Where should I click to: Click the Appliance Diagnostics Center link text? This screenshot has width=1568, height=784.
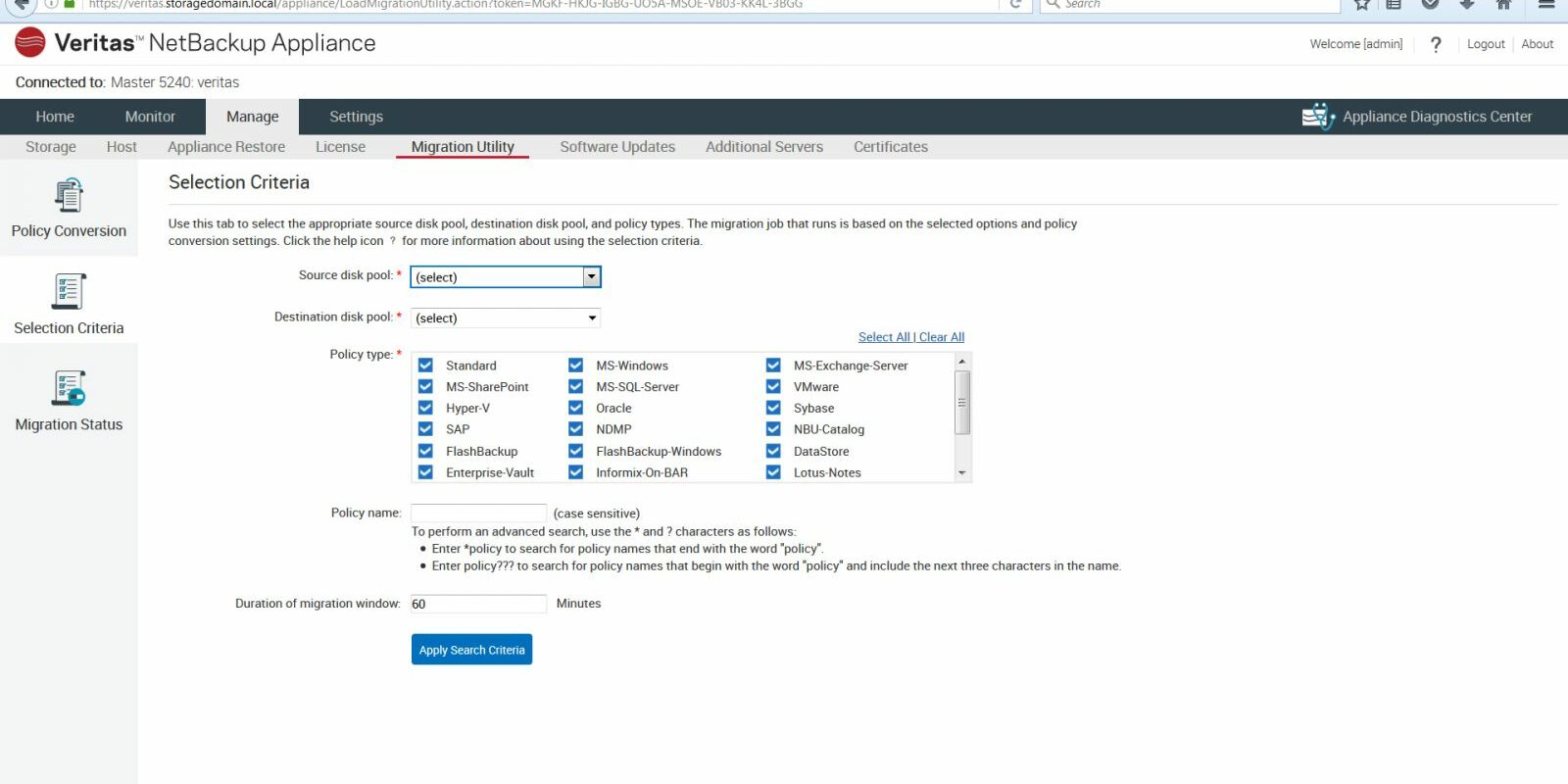[x=1437, y=117]
